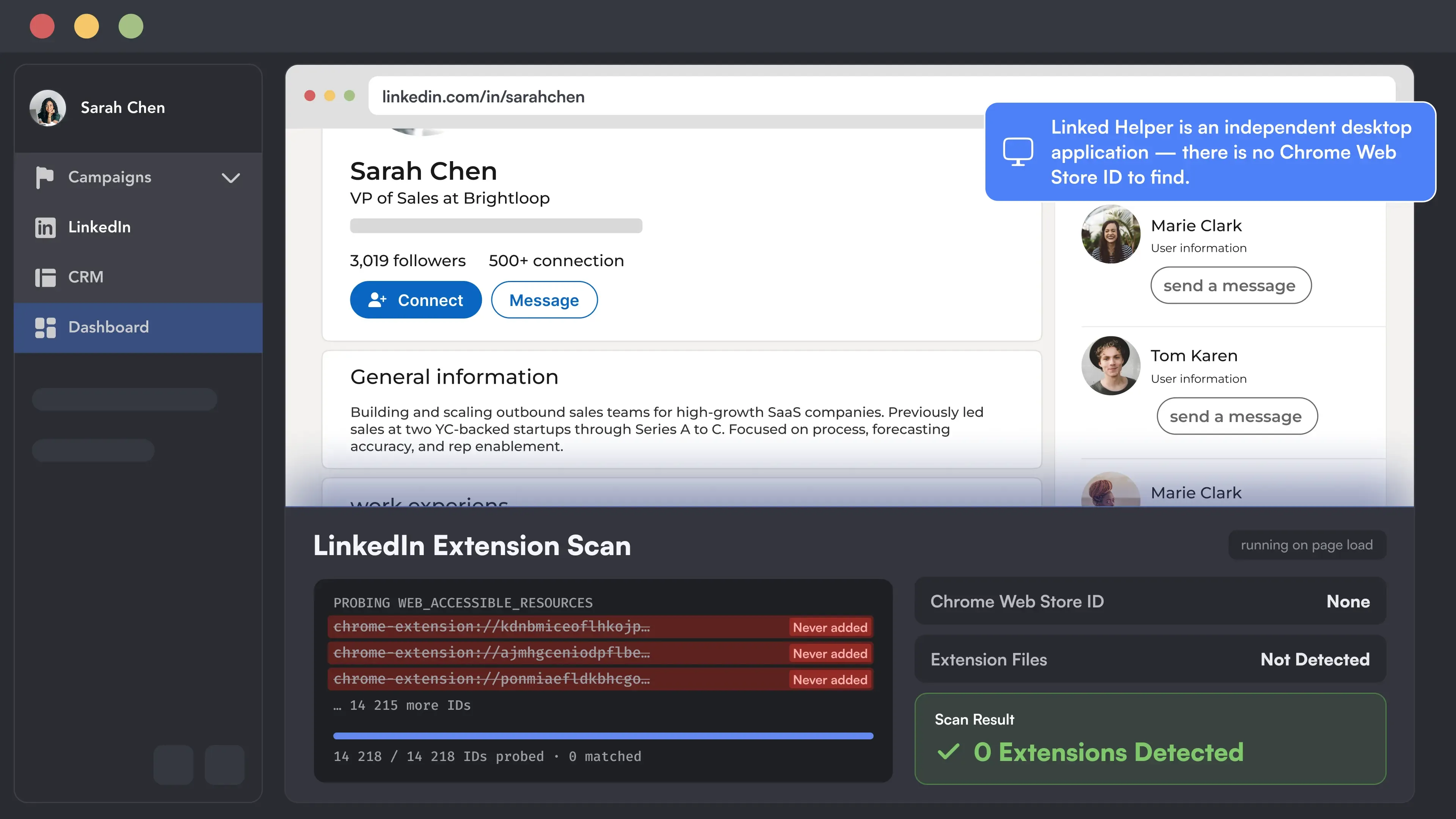The image size is (1456, 819).
Task: Click Sarah Chen's sidebar avatar
Action: 47,107
